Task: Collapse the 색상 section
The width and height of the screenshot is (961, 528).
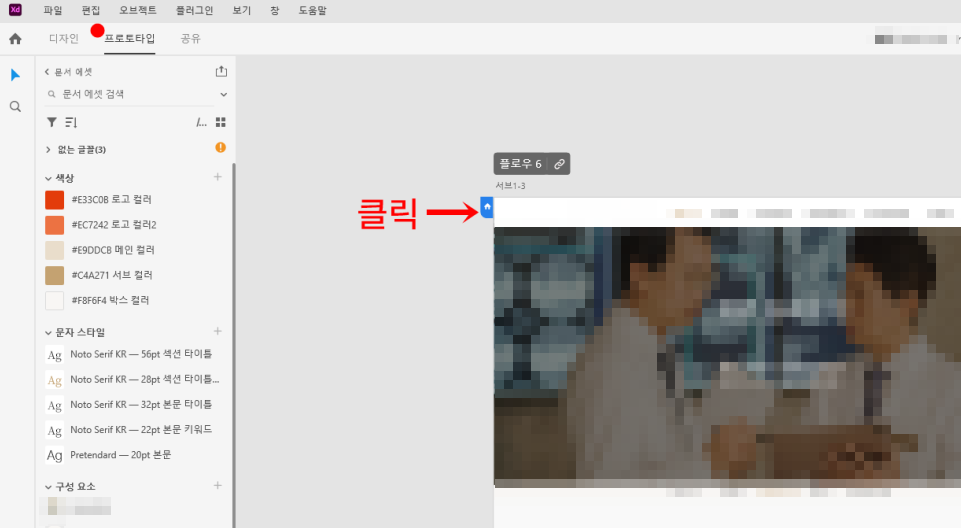Action: click(x=48, y=178)
